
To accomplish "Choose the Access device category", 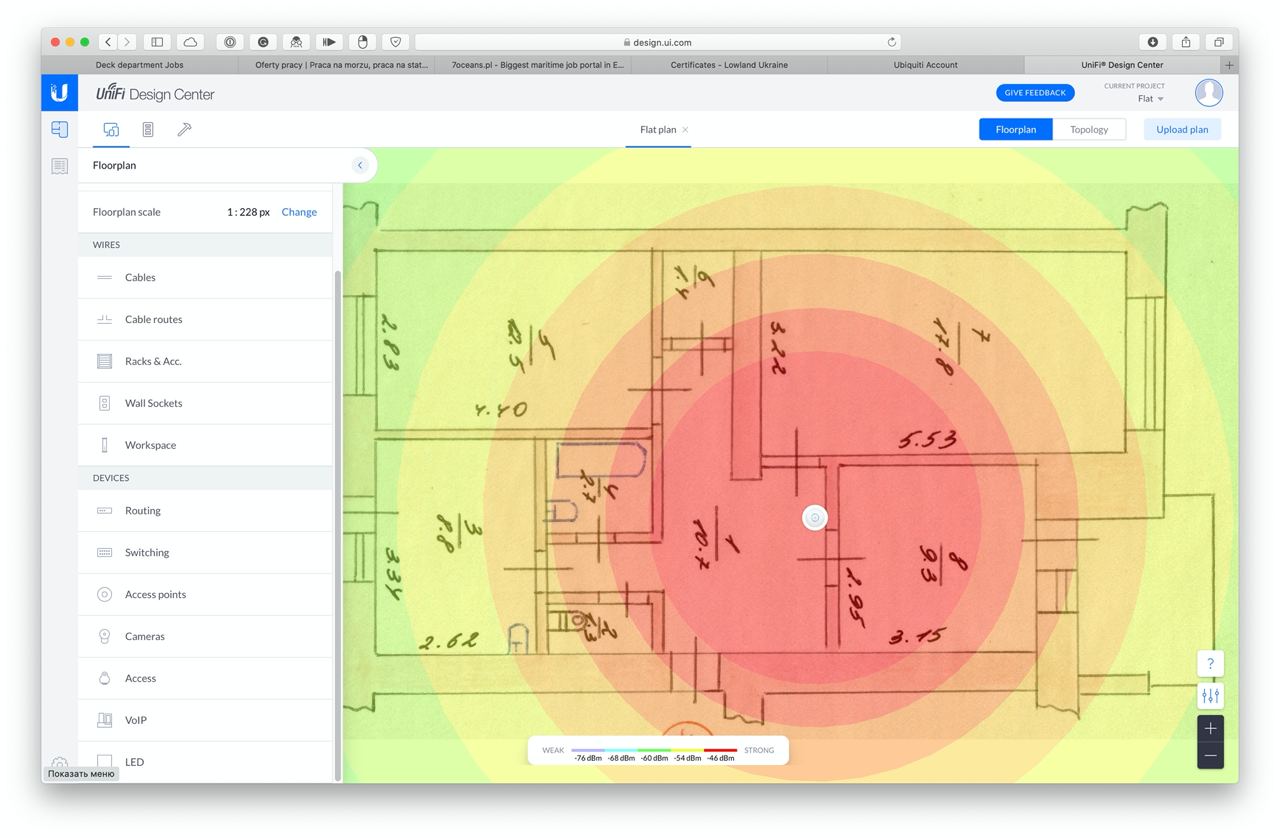I will click(x=205, y=678).
